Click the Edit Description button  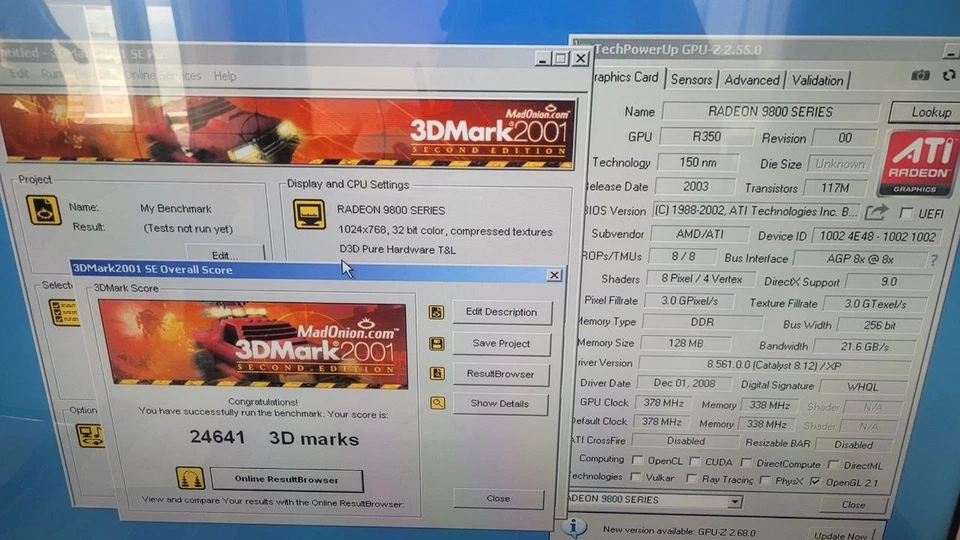[501, 312]
